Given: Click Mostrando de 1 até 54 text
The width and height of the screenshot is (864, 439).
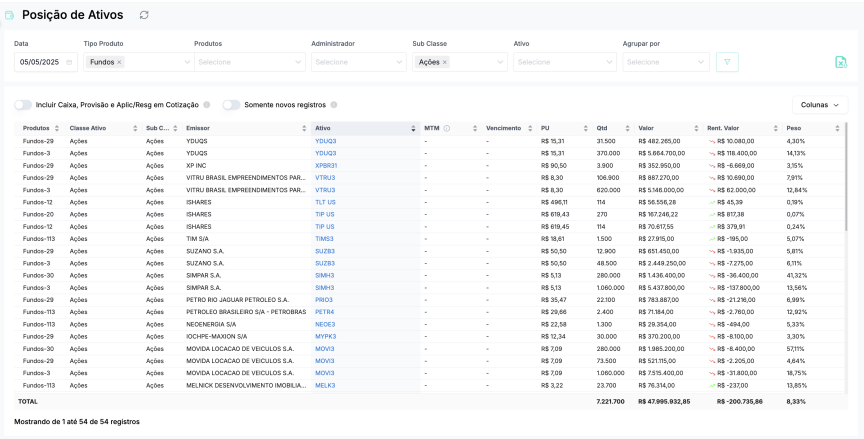Looking at the screenshot, I should point(77,422).
